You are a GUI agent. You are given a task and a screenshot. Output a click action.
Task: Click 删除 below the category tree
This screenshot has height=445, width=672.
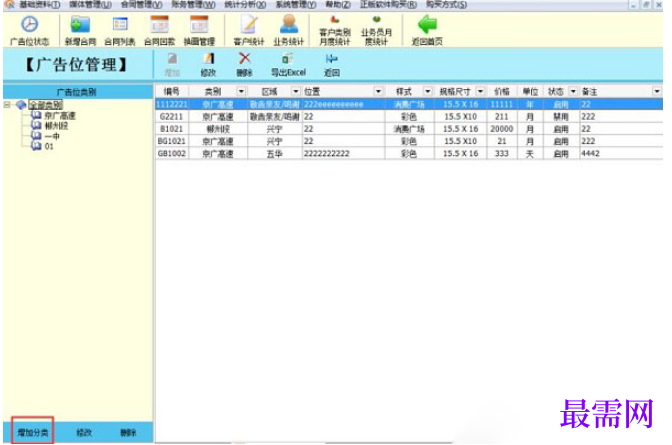pos(128,433)
